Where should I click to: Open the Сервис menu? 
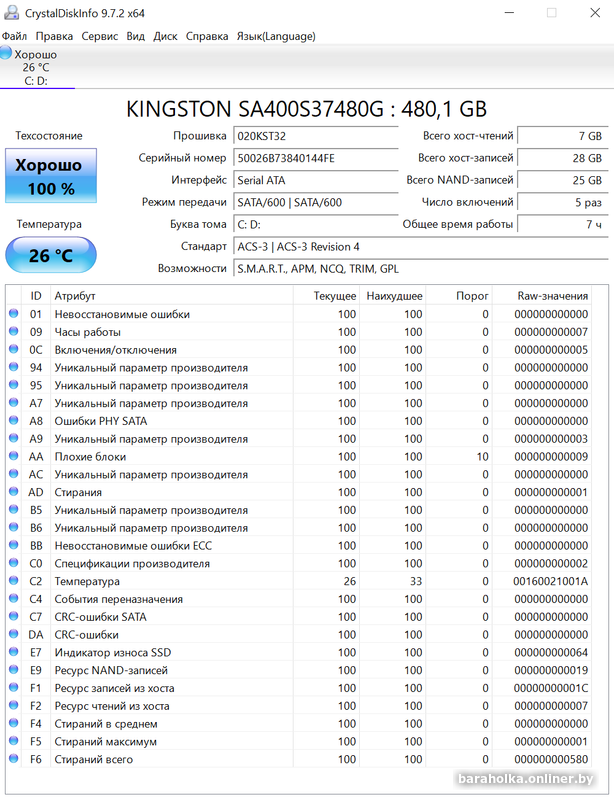[100, 36]
